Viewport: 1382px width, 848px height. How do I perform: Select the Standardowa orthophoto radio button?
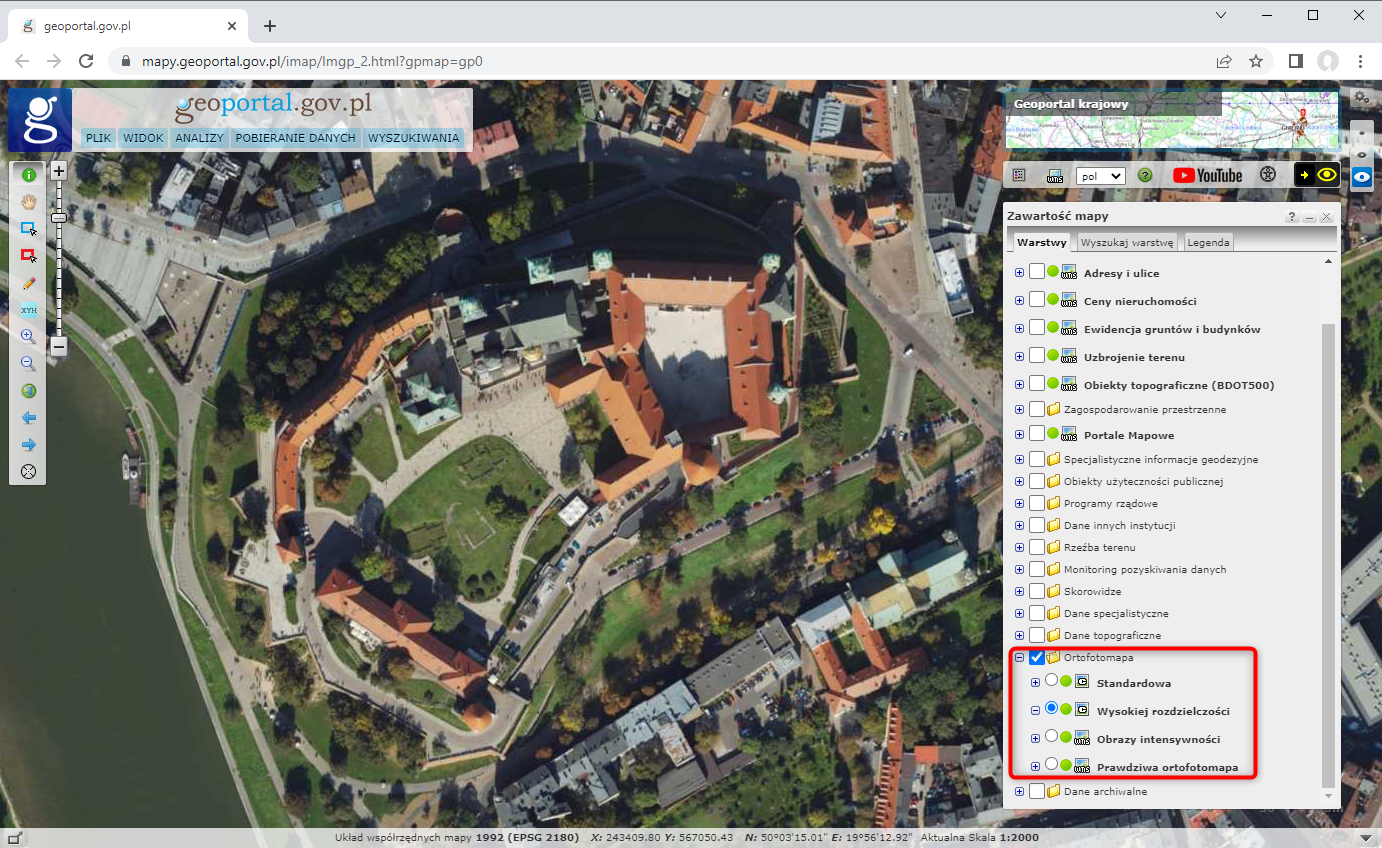point(1051,681)
